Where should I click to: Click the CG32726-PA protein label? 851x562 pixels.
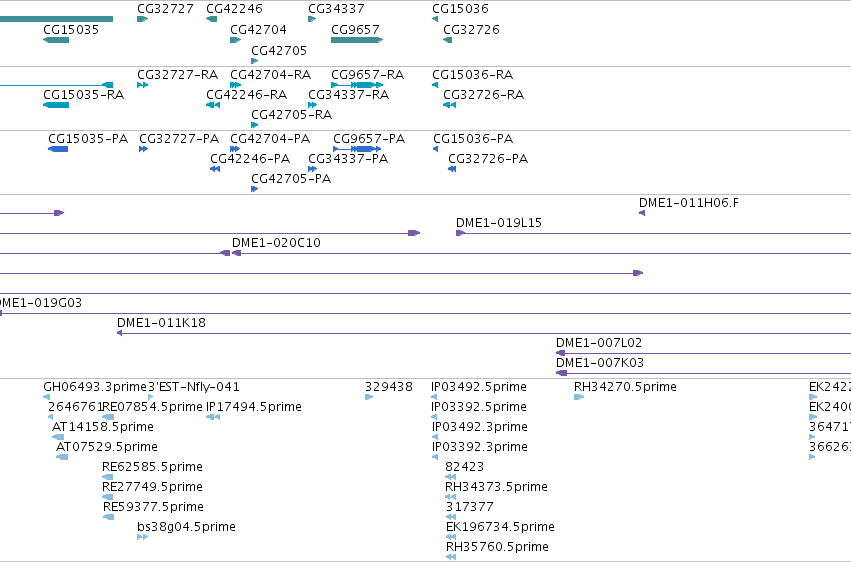coord(488,159)
